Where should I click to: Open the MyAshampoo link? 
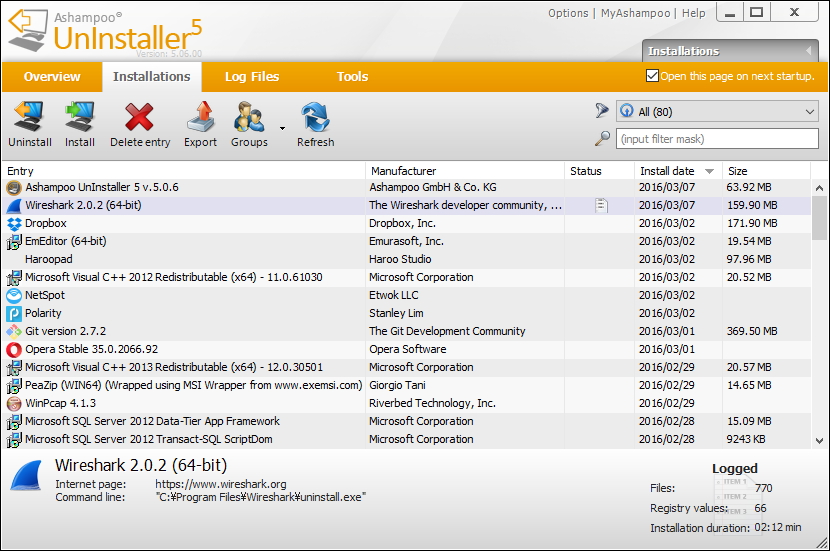[635, 13]
